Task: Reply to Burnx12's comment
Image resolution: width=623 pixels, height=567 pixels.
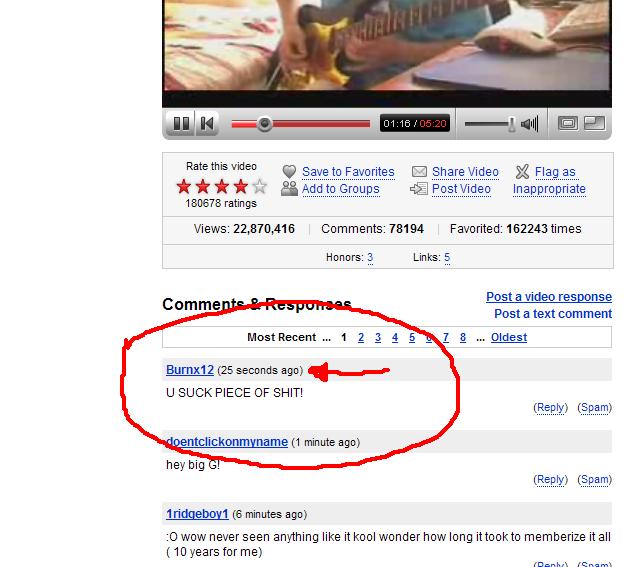Action: 550,408
